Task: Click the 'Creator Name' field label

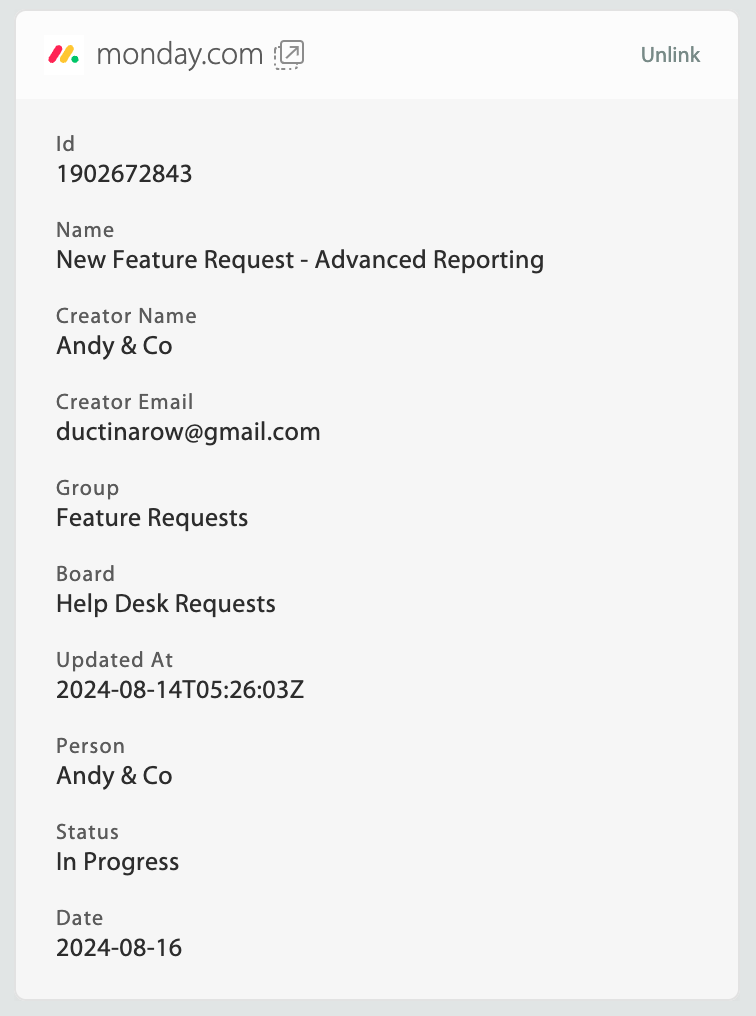Action: (126, 316)
